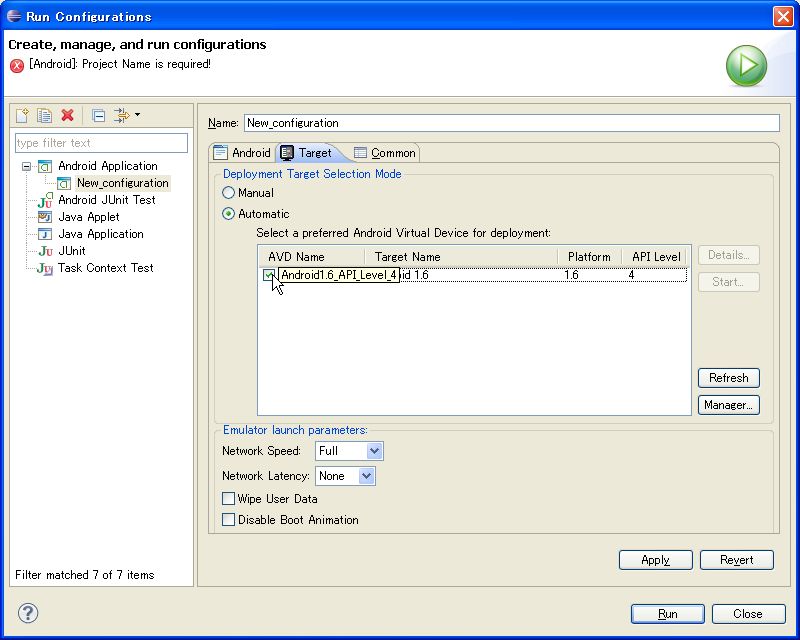Select Manual deployment mode
The image size is (800, 640).
tap(248, 193)
